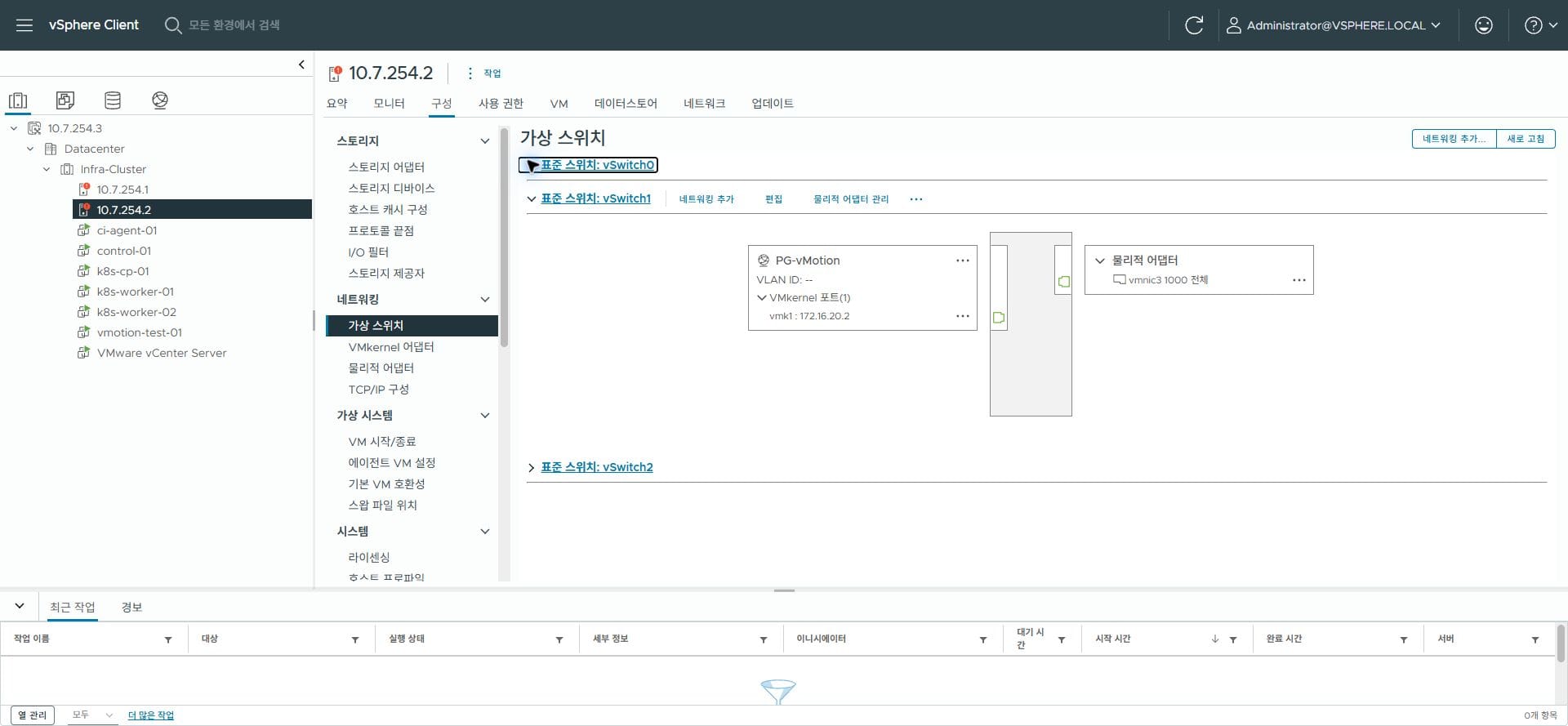Select the VMs and Templates inventory icon
This screenshot has height=726, width=1568.
[65, 100]
